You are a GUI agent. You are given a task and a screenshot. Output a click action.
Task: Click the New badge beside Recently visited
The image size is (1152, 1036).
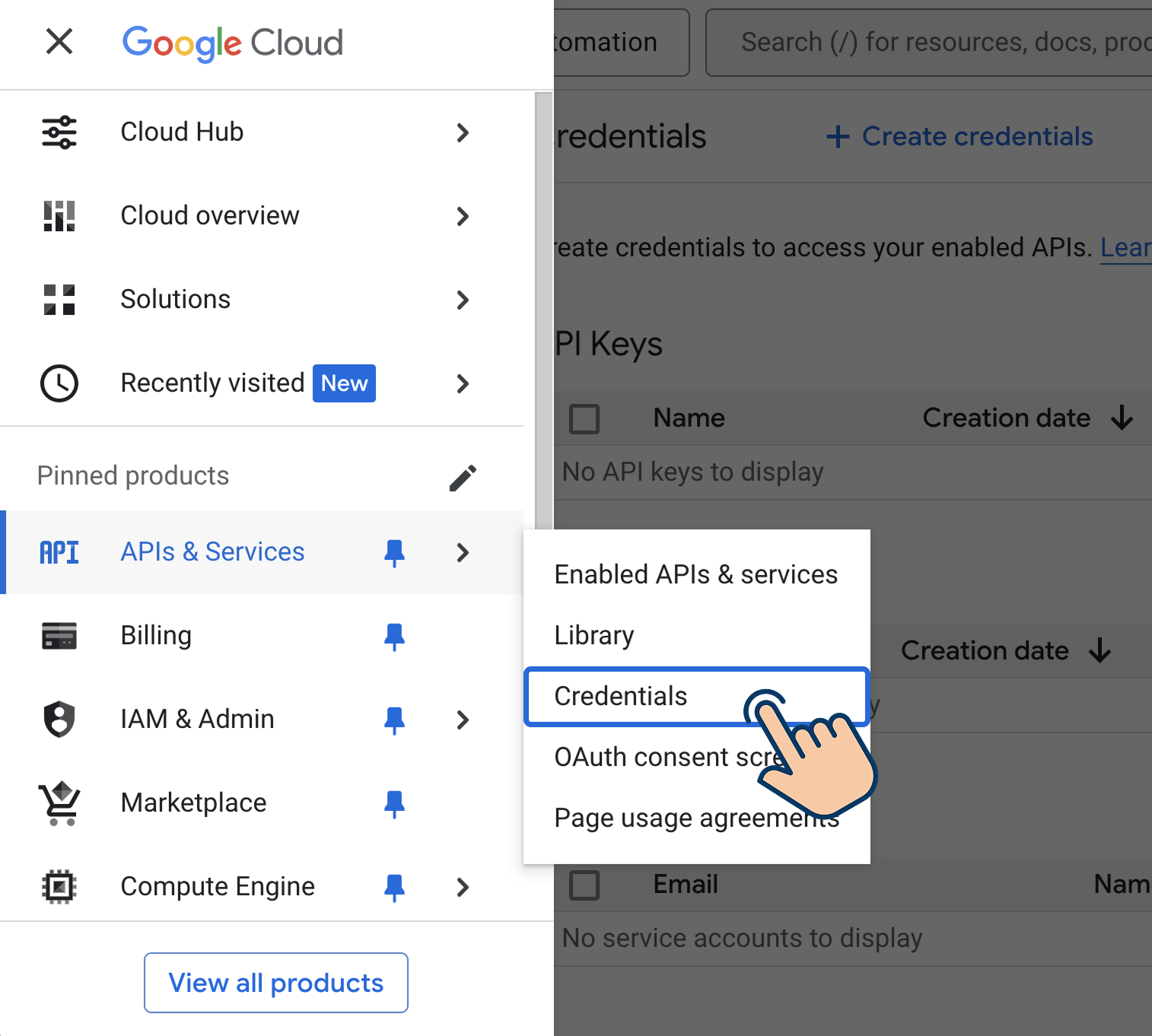point(344,383)
